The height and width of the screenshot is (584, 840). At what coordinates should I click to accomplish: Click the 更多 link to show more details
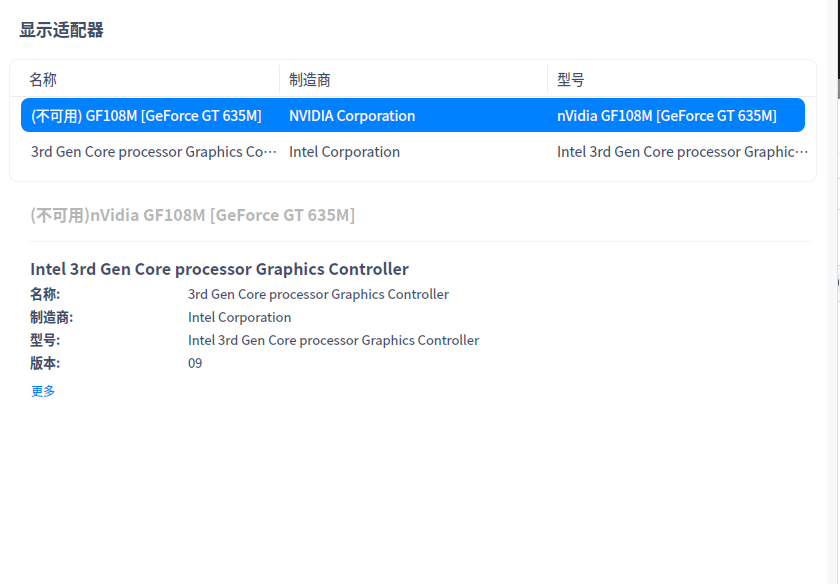point(43,391)
